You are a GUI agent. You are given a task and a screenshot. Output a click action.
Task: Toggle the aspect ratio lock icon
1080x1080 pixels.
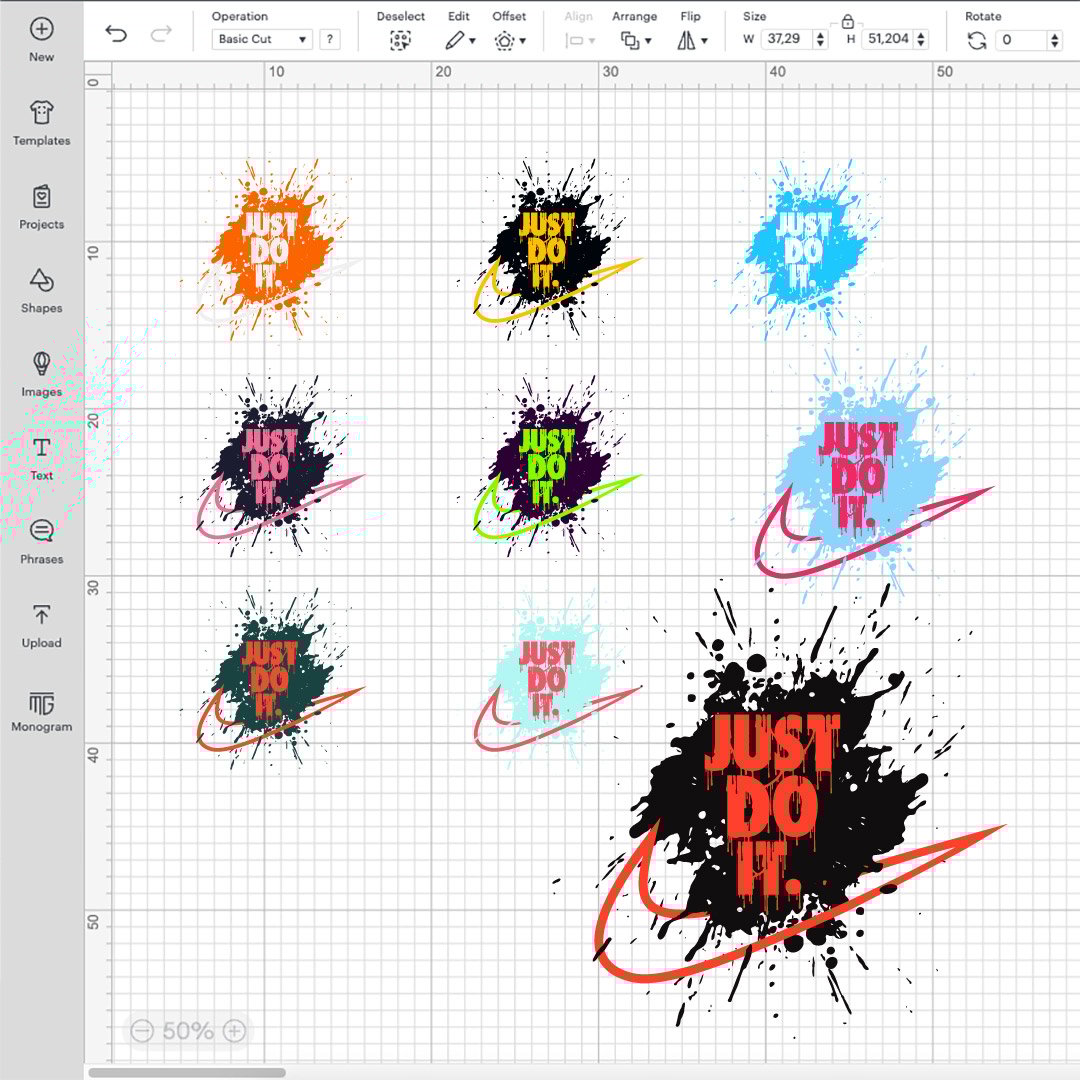(848, 22)
